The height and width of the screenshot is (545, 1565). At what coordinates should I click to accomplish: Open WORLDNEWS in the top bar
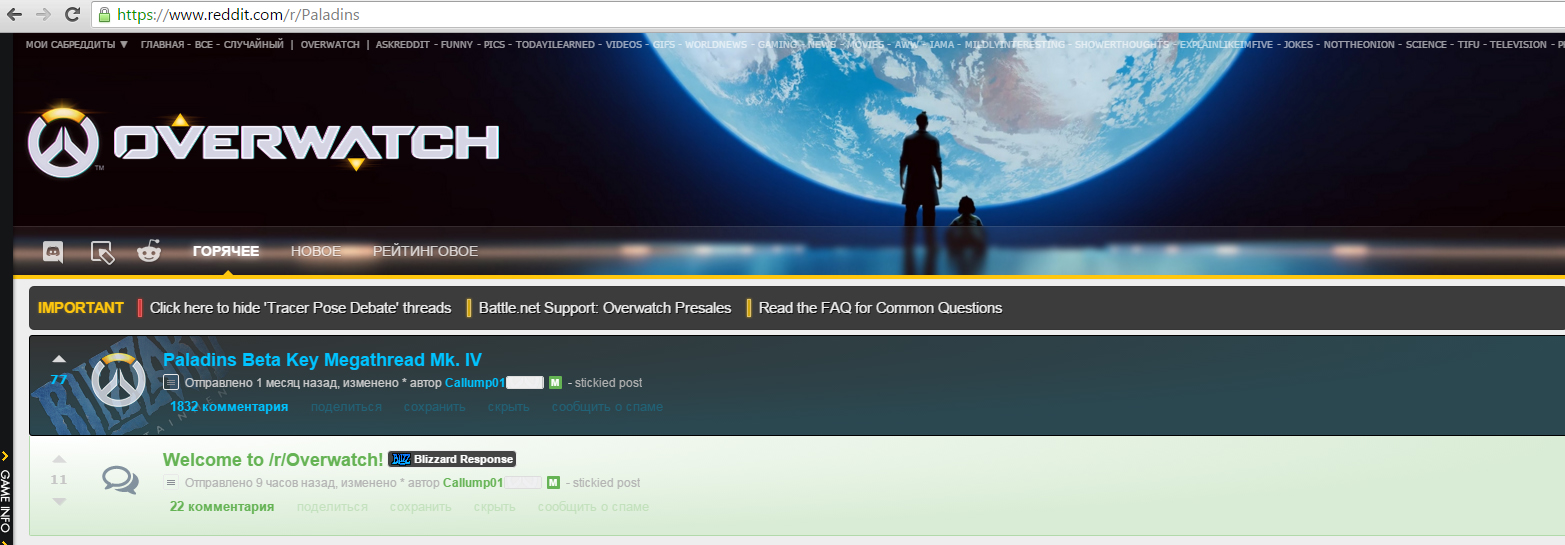716,44
